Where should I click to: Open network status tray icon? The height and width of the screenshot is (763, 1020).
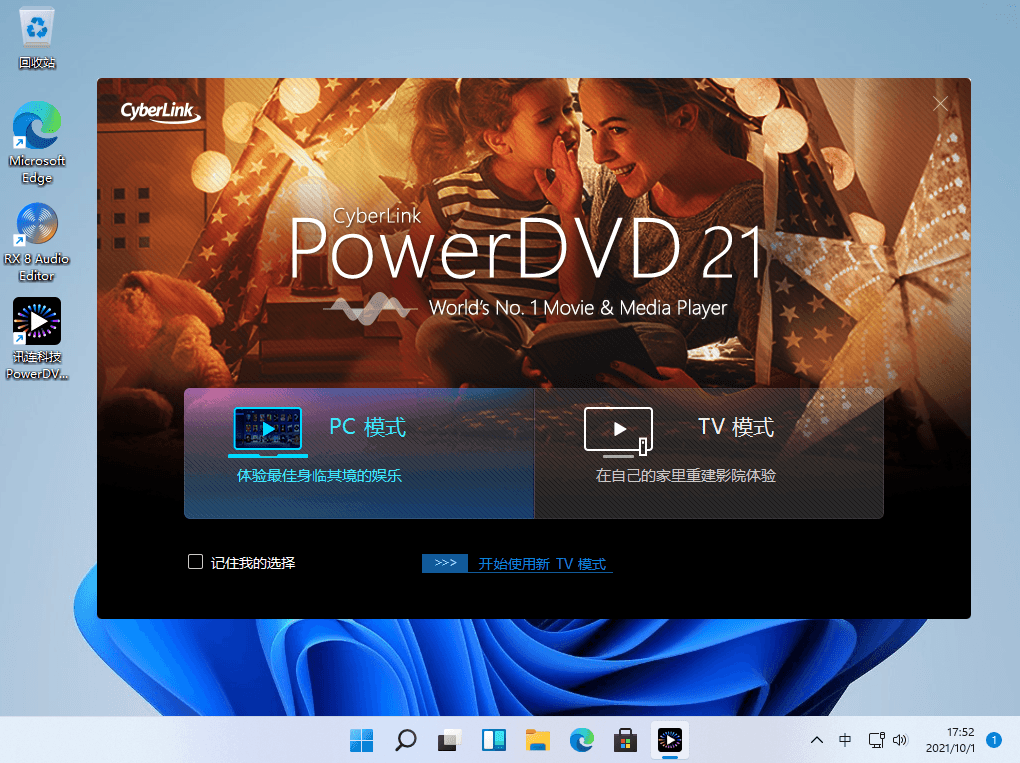coord(876,740)
